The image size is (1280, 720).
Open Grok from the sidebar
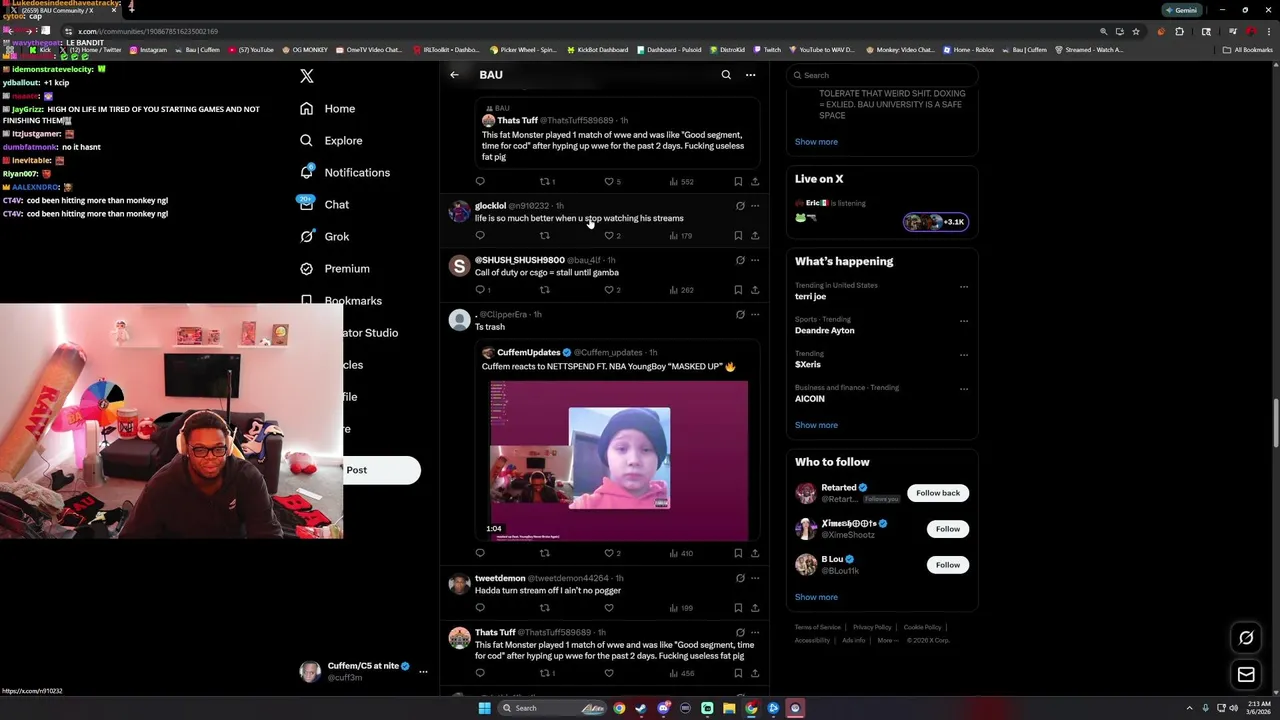[x=324, y=236]
